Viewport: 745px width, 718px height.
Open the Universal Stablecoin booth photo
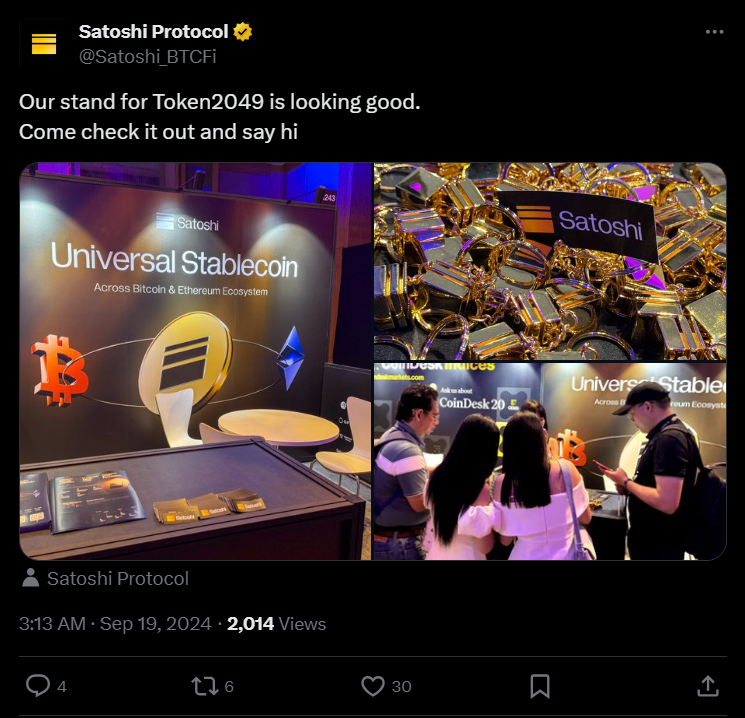[x=195, y=361]
